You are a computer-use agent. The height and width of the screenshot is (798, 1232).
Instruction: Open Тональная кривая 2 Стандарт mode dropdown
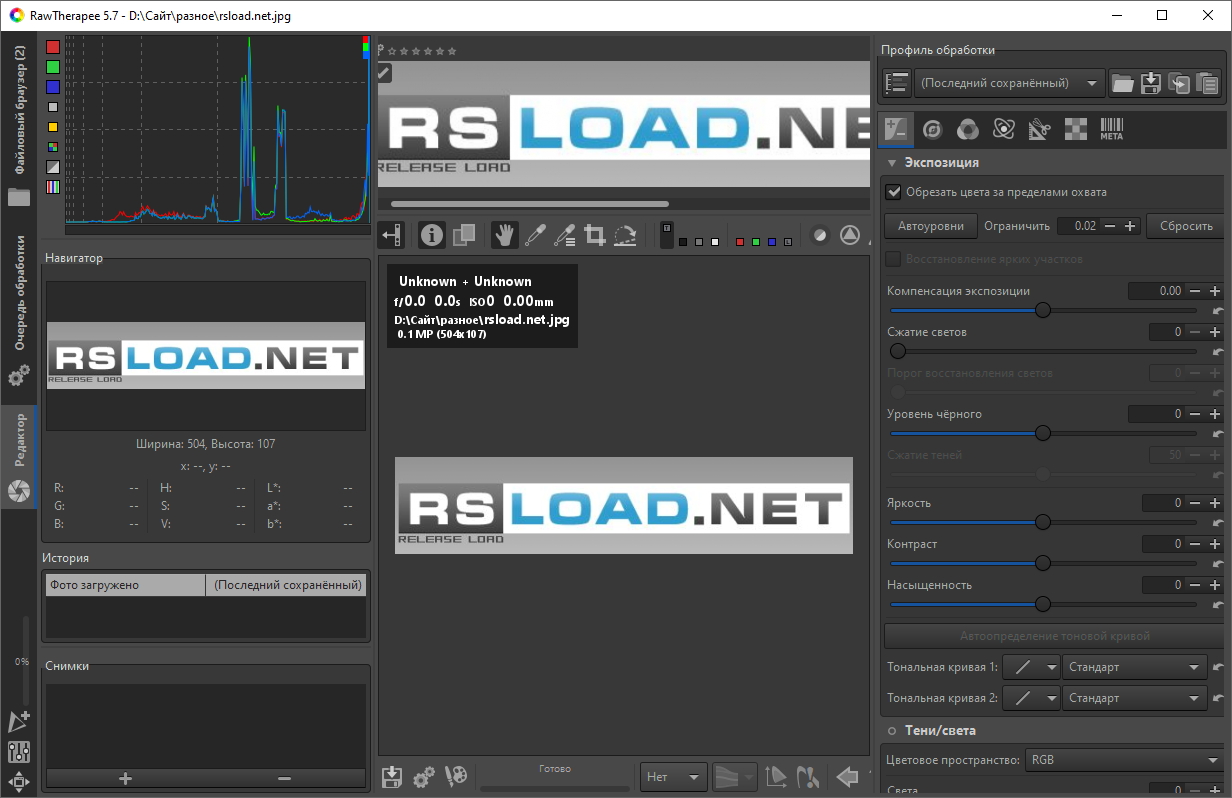1136,698
